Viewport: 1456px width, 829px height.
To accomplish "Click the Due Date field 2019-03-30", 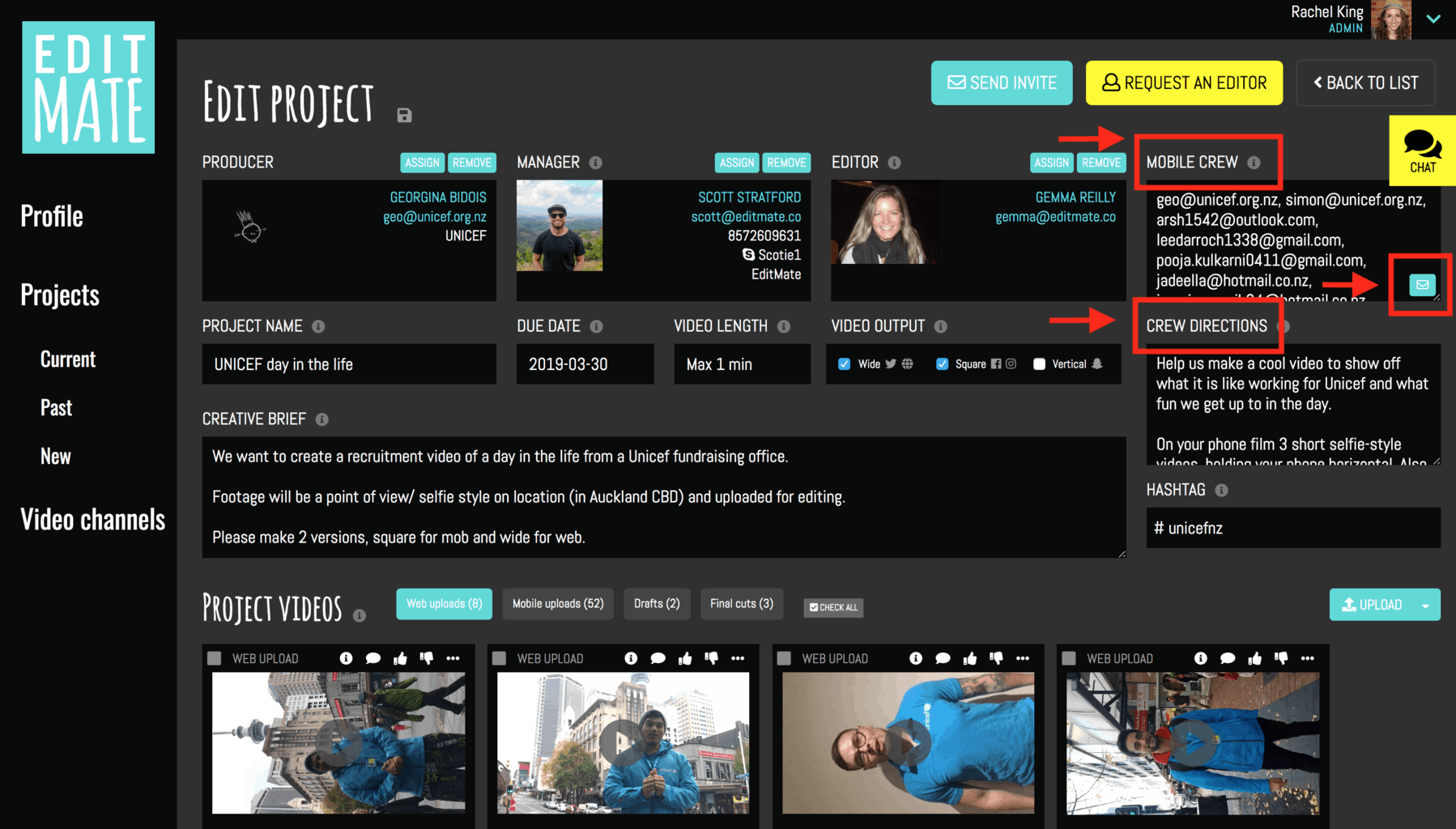I will click(585, 364).
